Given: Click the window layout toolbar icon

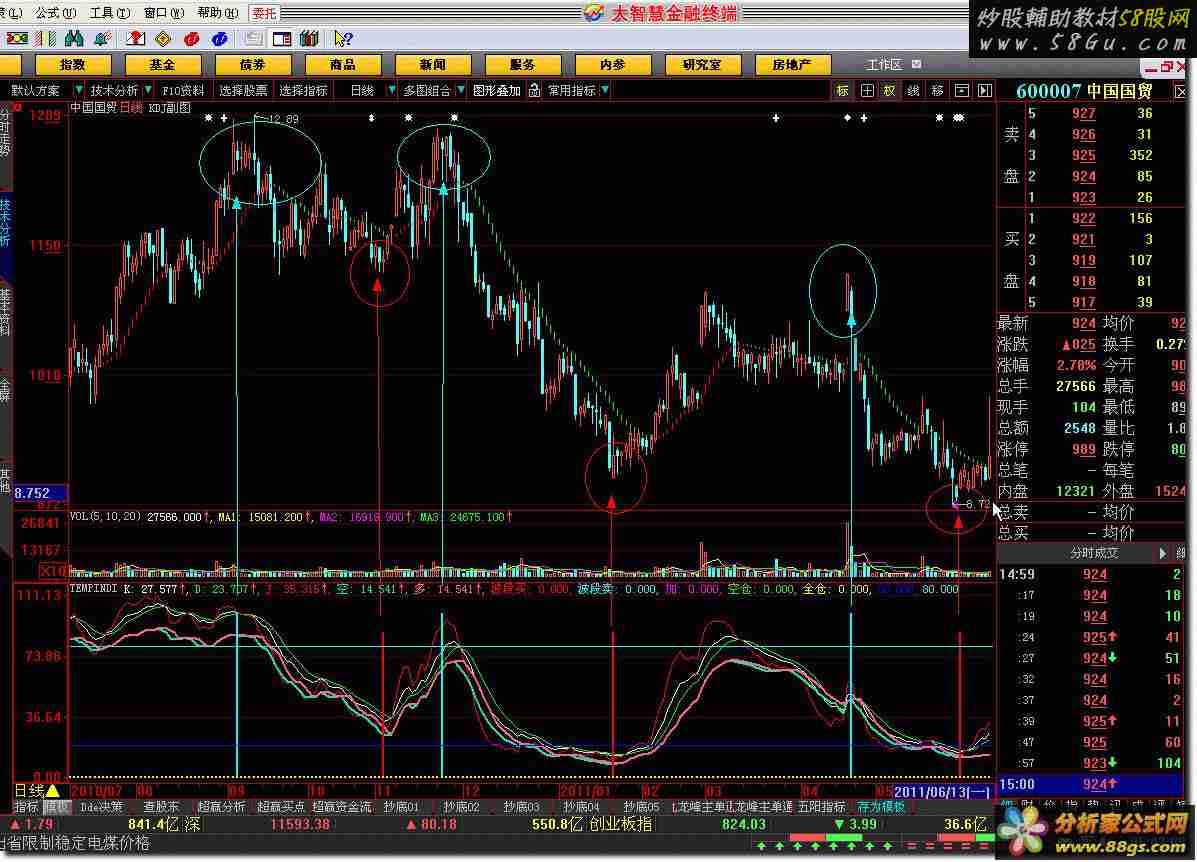Looking at the screenshot, I should (x=282, y=38).
